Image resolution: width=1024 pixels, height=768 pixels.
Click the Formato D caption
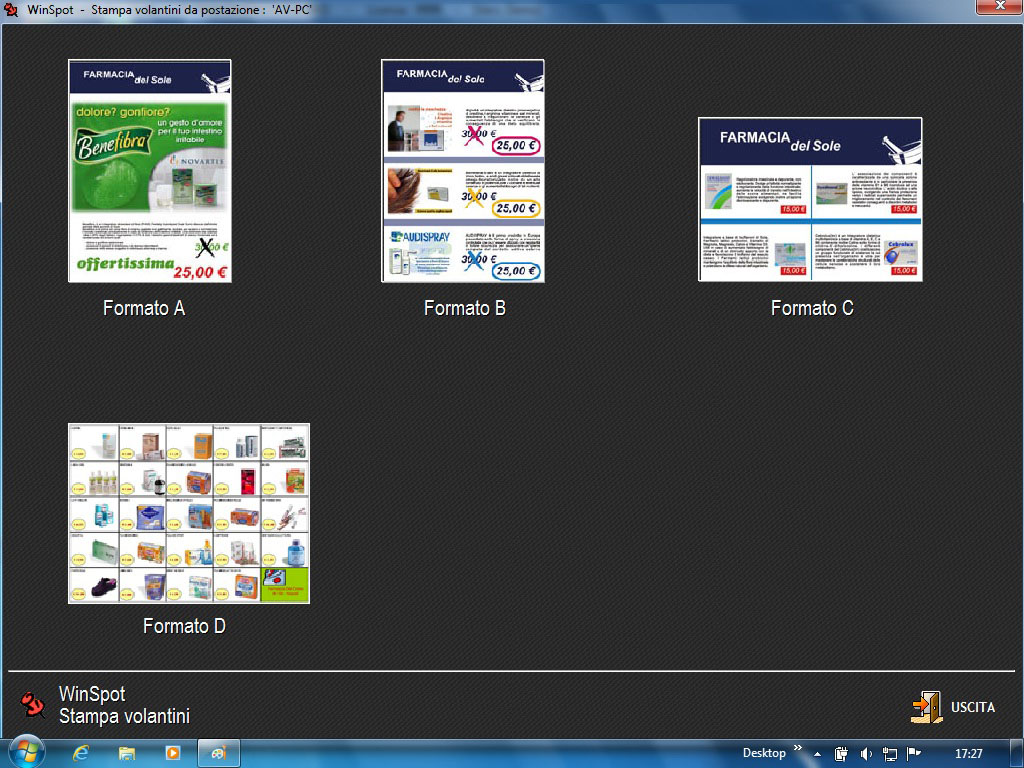click(184, 626)
